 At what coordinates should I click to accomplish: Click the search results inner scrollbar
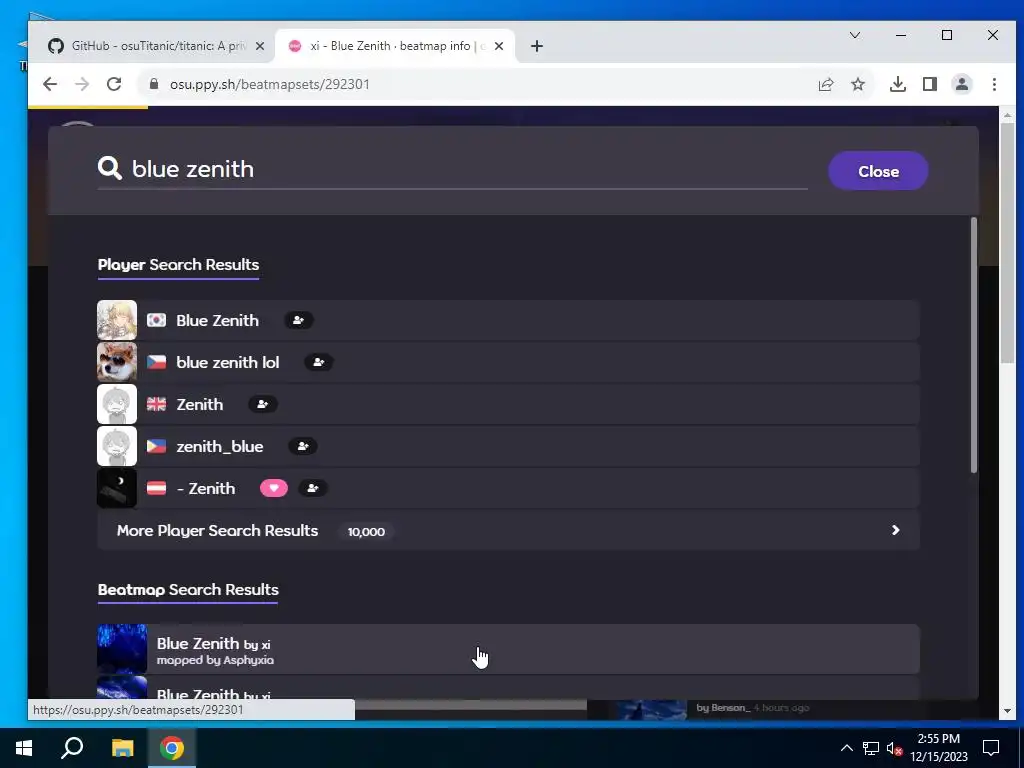pos(974,345)
